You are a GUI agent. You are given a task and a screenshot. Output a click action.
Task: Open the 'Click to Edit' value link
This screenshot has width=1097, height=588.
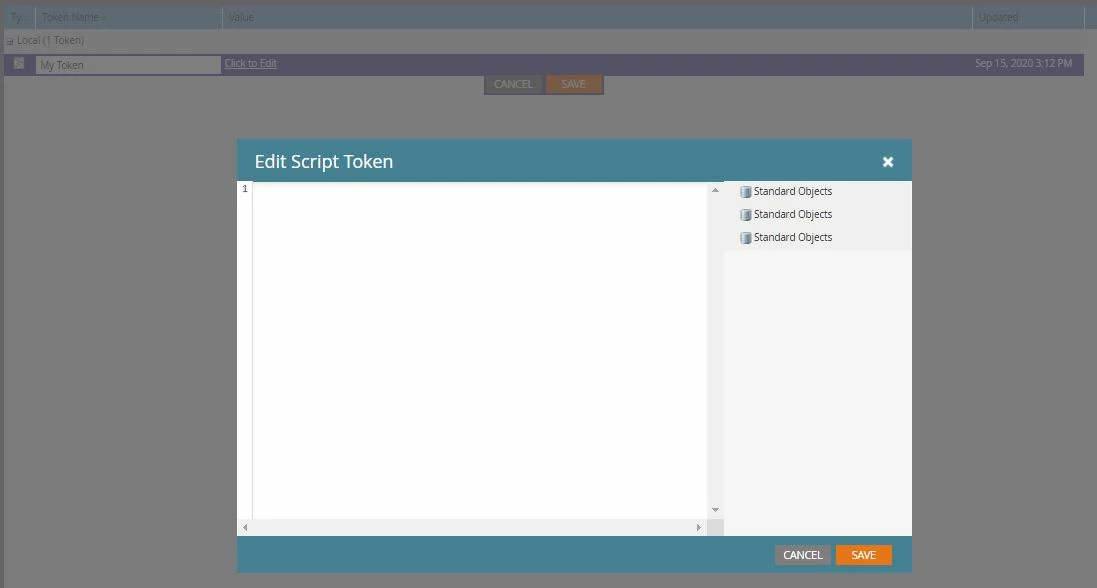click(x=250, y=64)
